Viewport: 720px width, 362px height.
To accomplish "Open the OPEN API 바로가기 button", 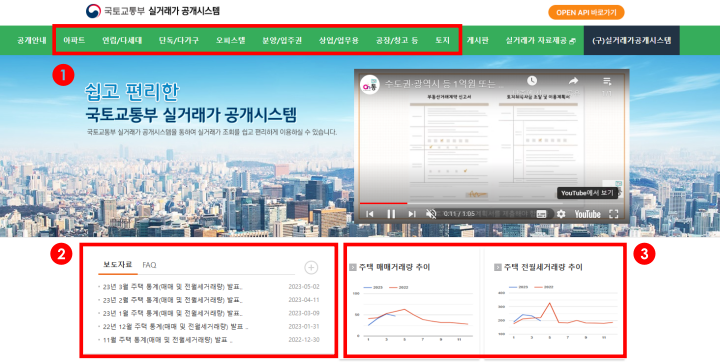I will (586, 12).
